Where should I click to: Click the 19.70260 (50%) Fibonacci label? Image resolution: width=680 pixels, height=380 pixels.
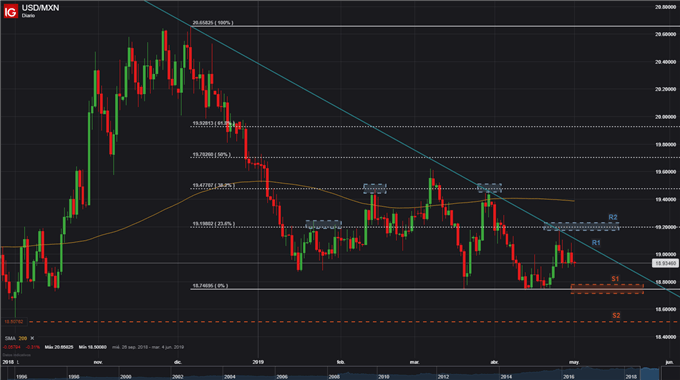(212, 154)
